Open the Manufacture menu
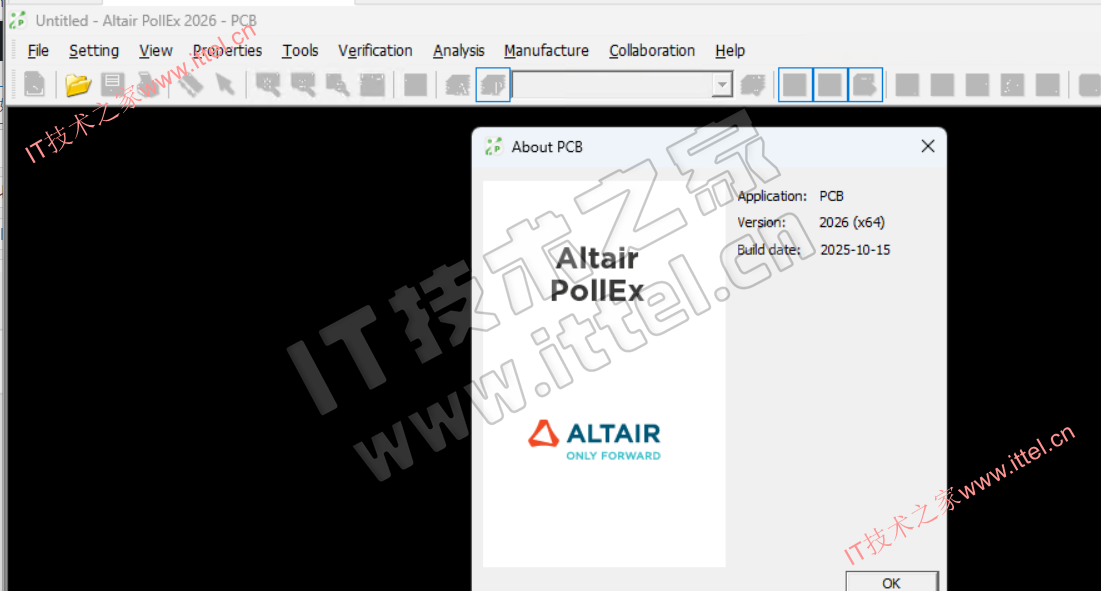 coord(546,51)
